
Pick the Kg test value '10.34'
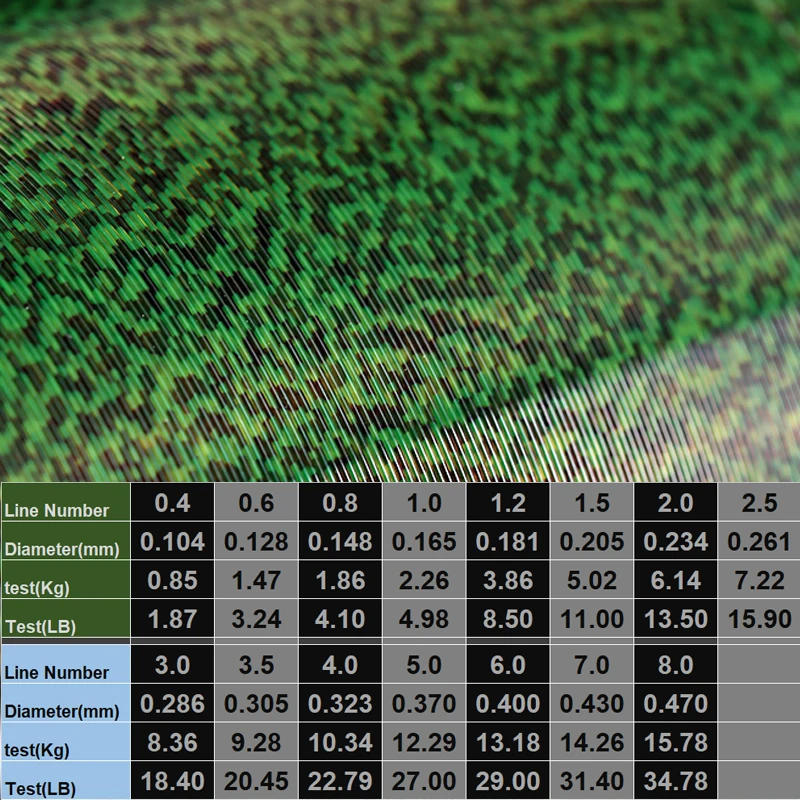coord(340,742)
